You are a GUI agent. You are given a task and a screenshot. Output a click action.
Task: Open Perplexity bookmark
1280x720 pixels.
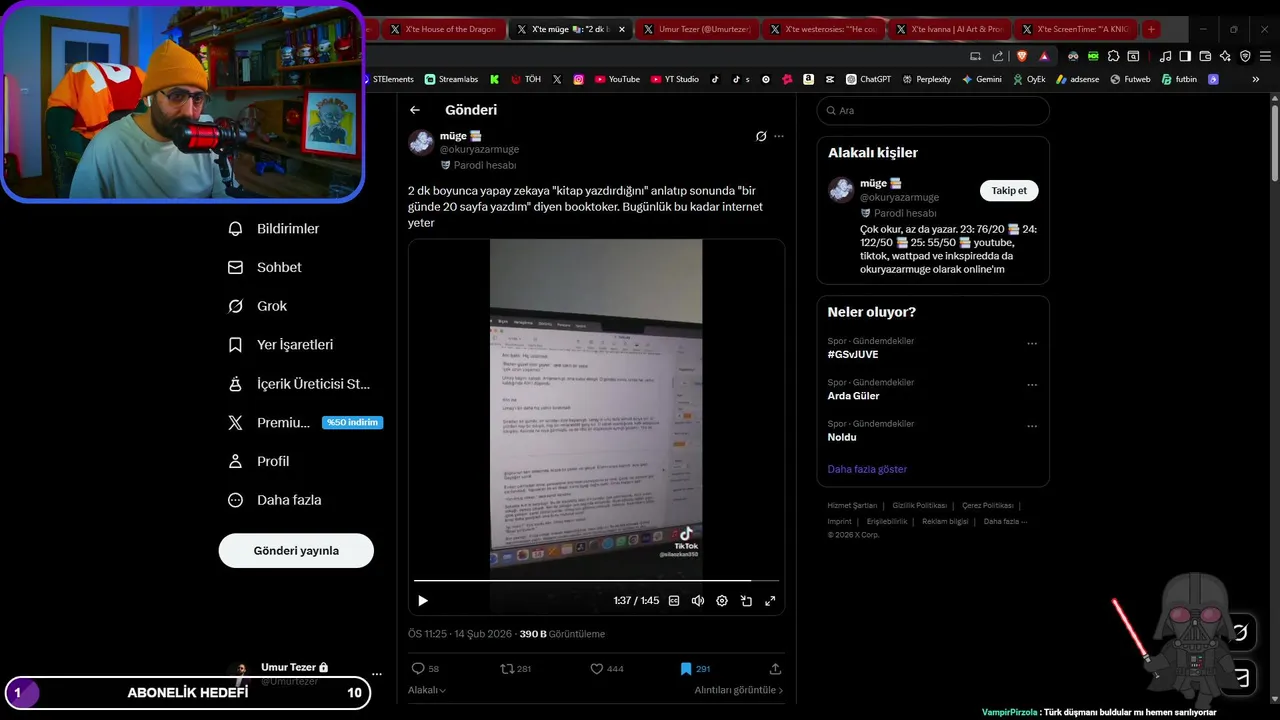(x=926, y=79)
